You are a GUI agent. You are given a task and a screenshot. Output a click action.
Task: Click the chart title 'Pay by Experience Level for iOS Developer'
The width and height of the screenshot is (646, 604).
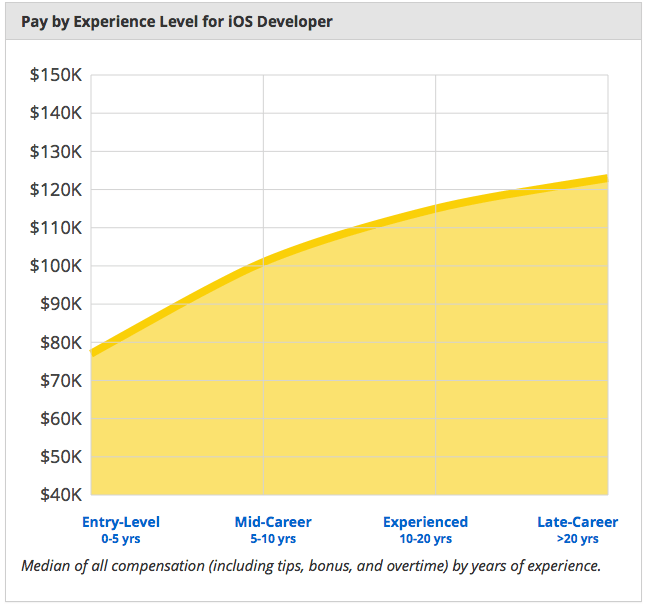click(x=177, y=22)
